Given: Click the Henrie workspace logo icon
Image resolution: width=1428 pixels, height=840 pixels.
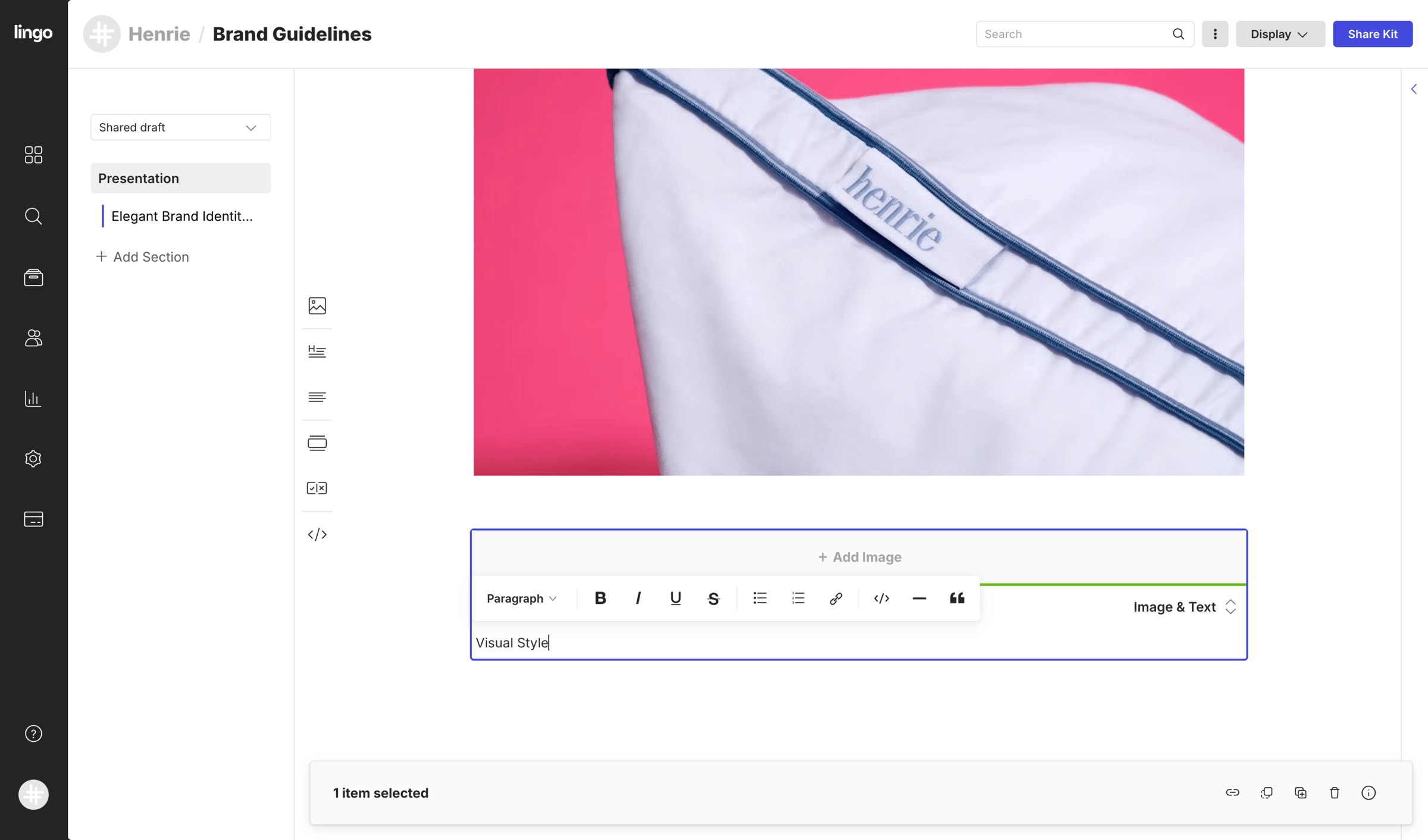Looking at the screenshot, I should [102, 34].
